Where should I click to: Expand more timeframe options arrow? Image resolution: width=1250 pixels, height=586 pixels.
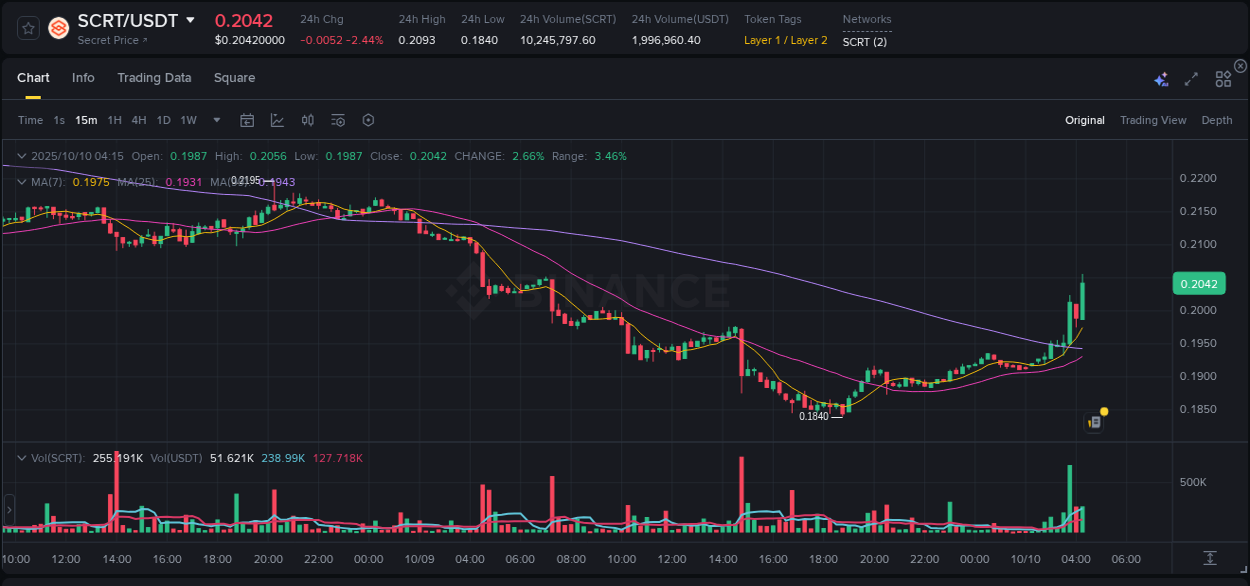[215, 119]
